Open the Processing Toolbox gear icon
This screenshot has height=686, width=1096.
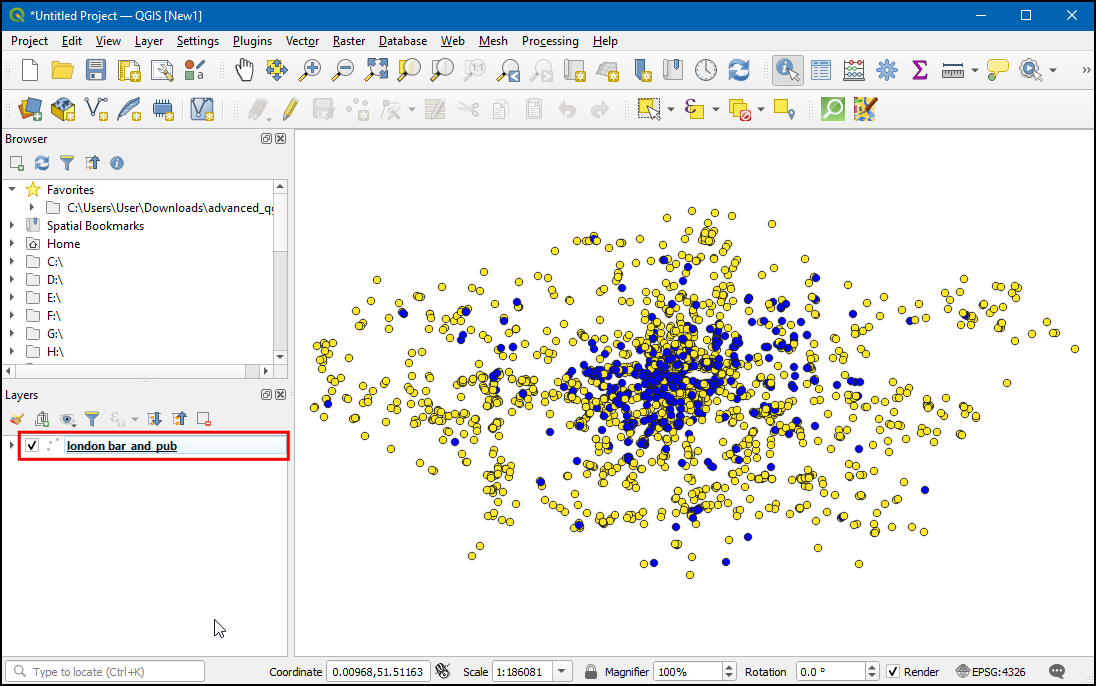(x=887, y=70)
